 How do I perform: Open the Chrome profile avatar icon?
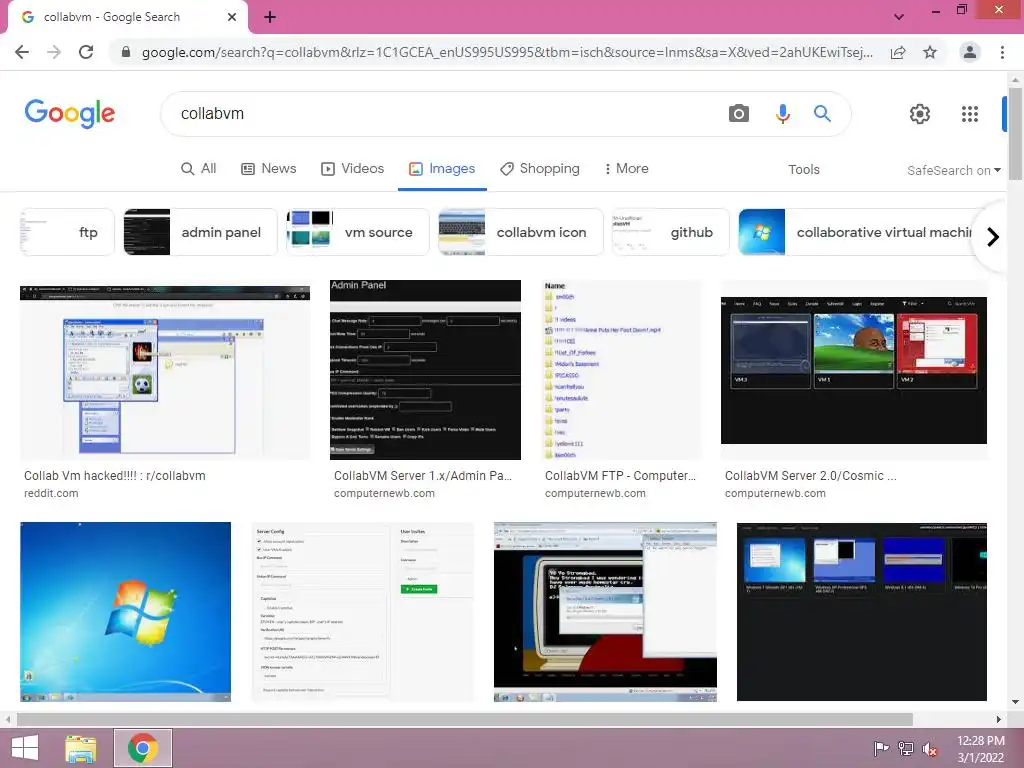[x=970, y=52]
